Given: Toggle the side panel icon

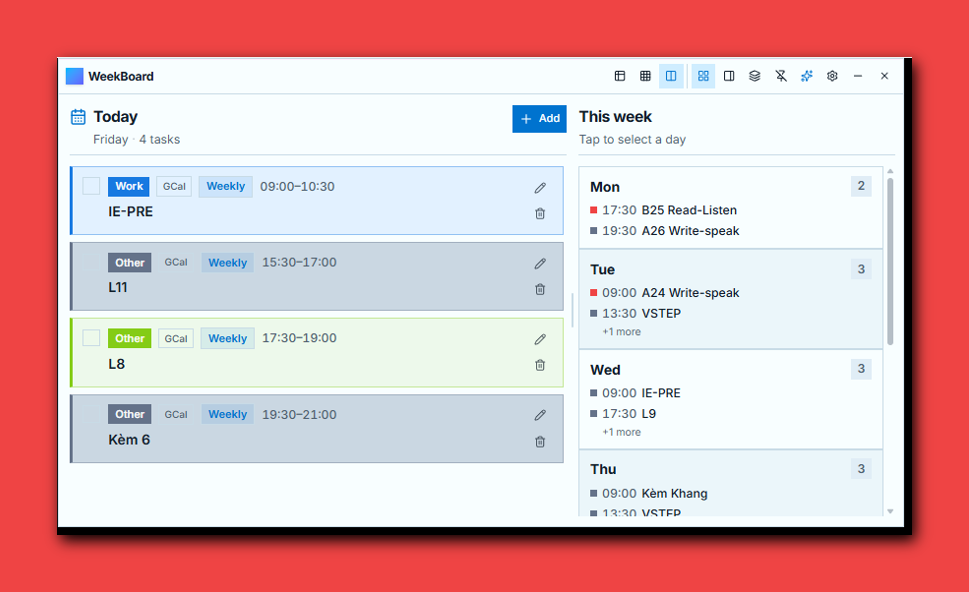Looking at the screenshot, I should point(729,76).
